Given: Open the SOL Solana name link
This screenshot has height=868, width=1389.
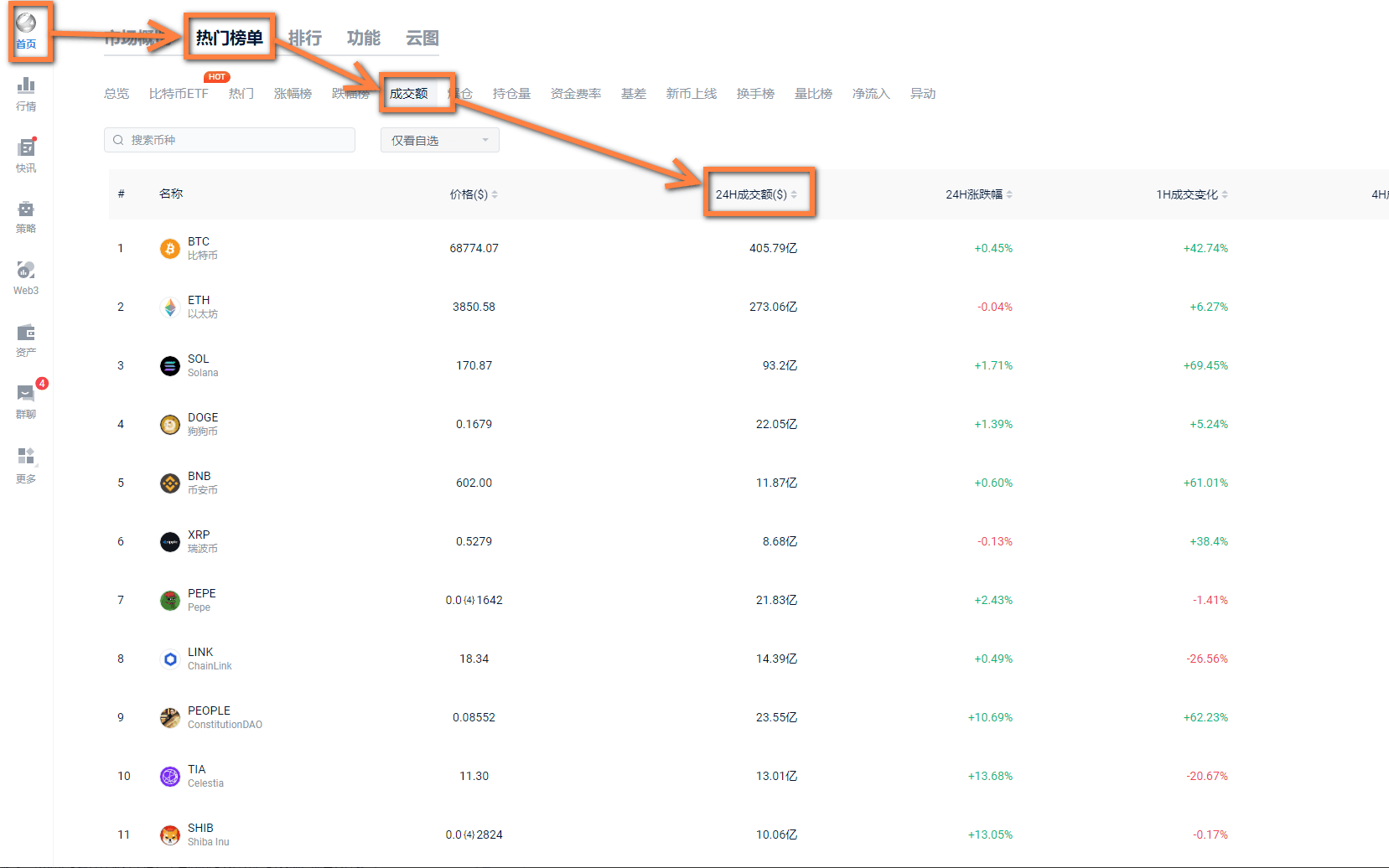Looking at the screenshot, I should coord(203,366).
